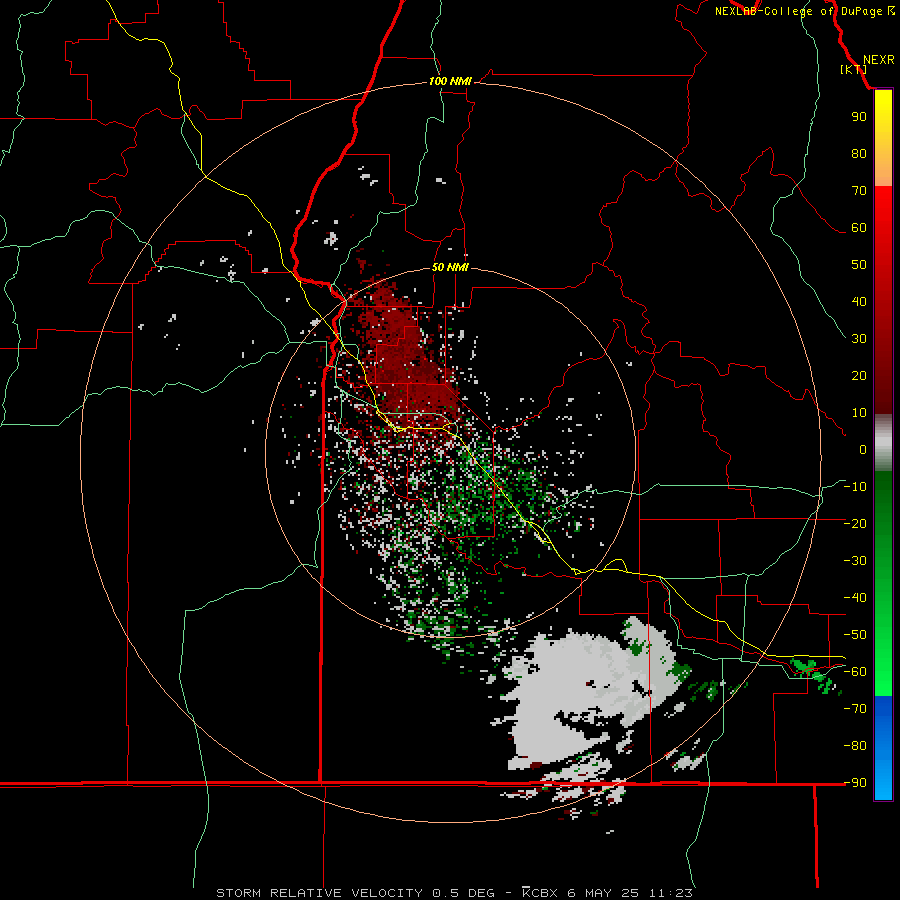The image size is (900, 900).
Task: Click the positive 80 scale value
Action: (859, 153)
